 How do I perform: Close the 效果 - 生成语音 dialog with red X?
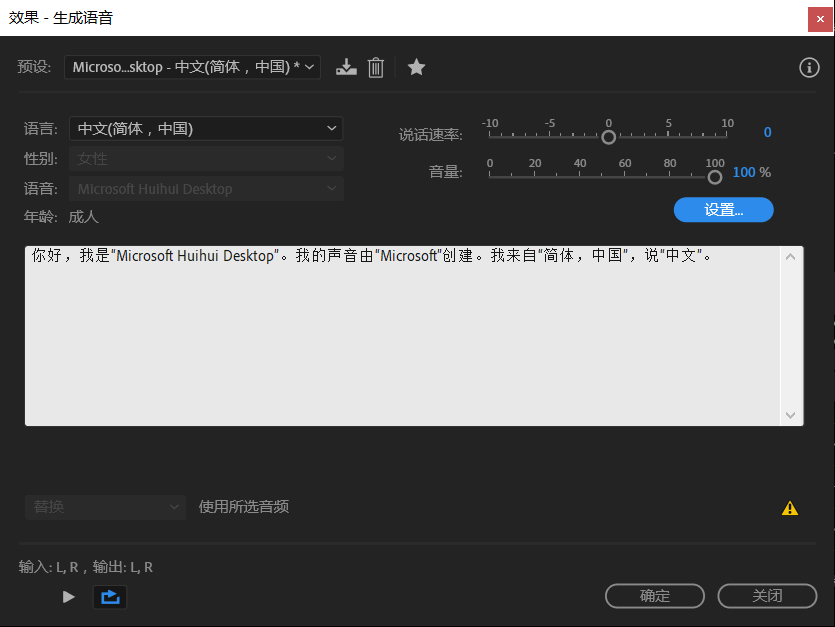(x=820, y=19)
